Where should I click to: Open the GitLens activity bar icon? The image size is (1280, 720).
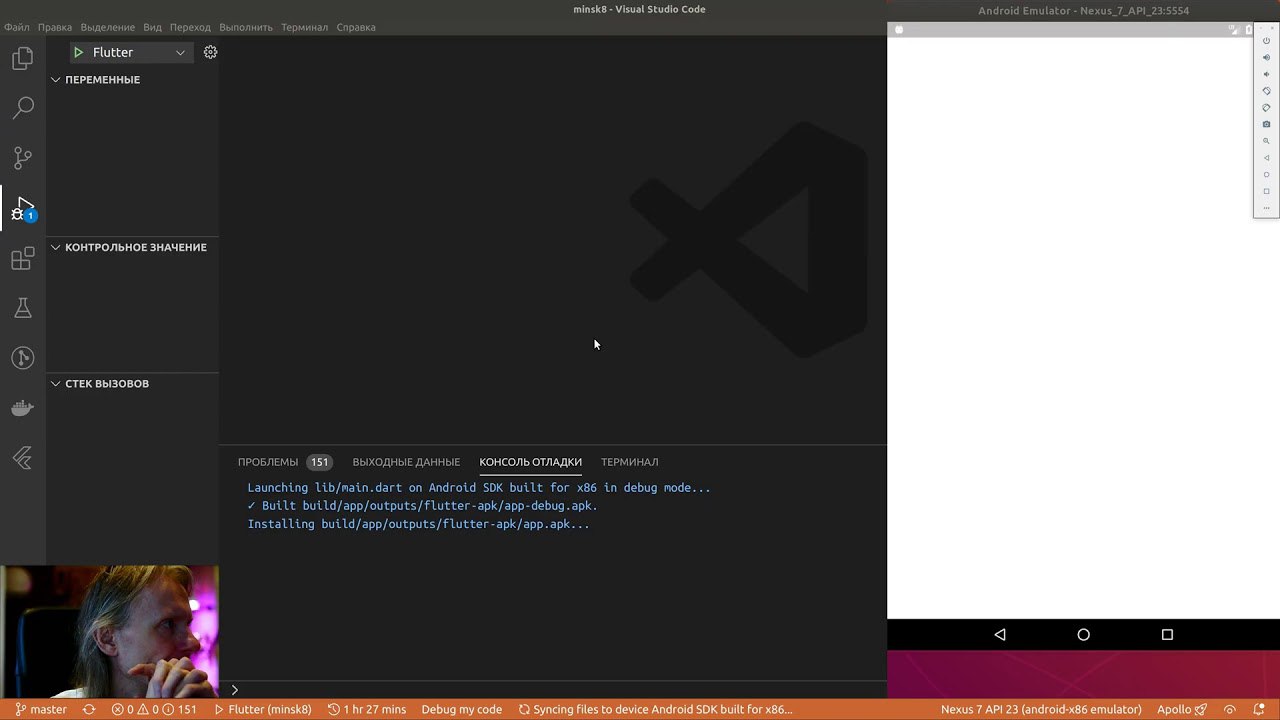click(x=22, y=358)
